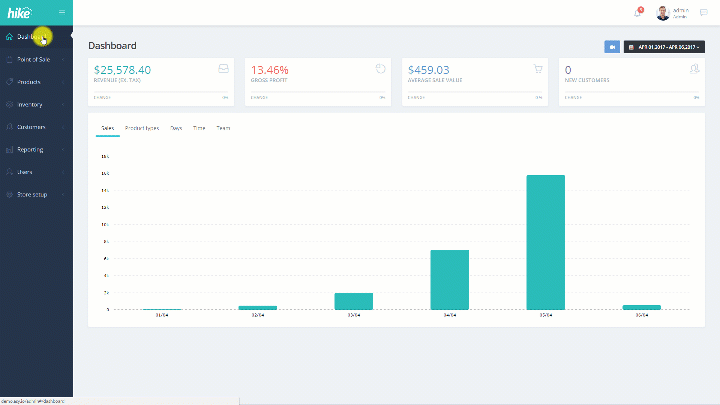This screenshot has width=720, height=405.
Task: Click the tallest bar in sales chart
Action: pos(546,242)
